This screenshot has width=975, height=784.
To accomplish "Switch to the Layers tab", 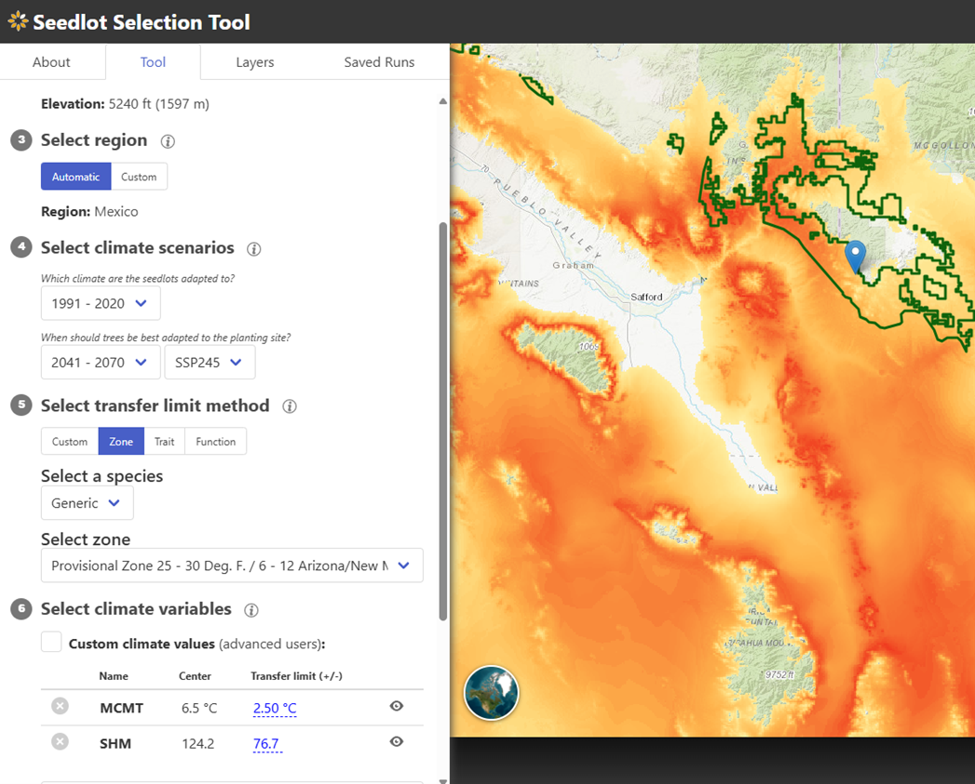I will coord(255,62).
